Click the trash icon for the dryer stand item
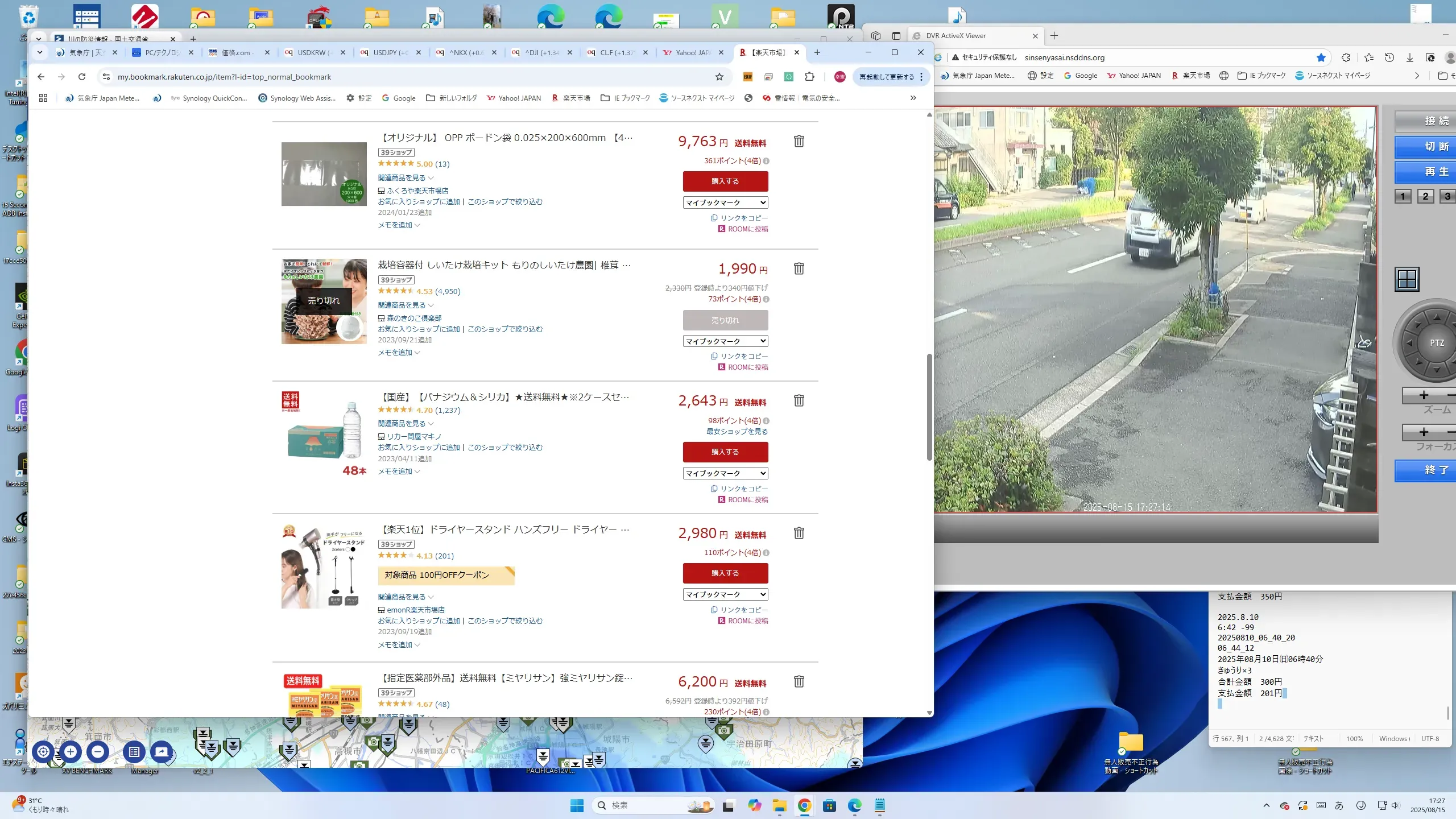The image size is (1456, 819). pos(799,533)
